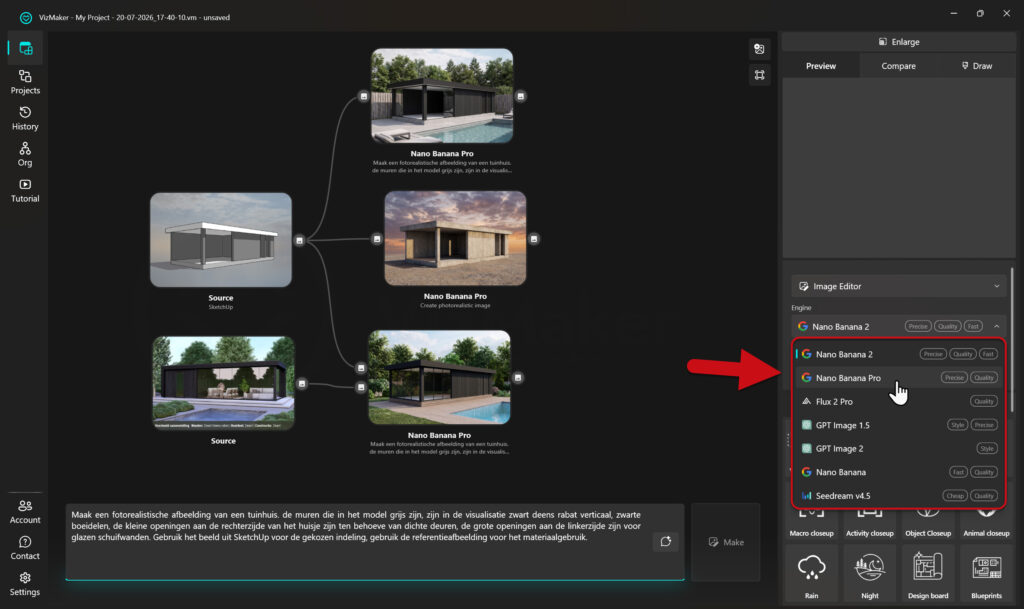Open the Account page
The height and width of the screenshot is (609, 1024).
[x=25, y=512]
